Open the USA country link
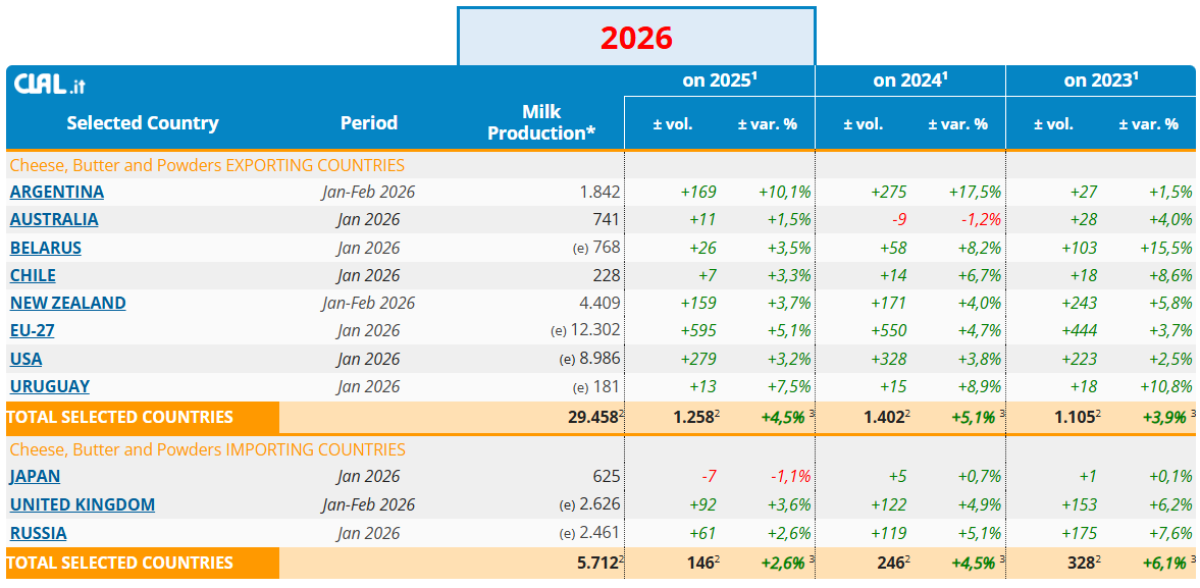Image resolution: width=1200 pixels, height=588 pixels. tap(26, 359)
